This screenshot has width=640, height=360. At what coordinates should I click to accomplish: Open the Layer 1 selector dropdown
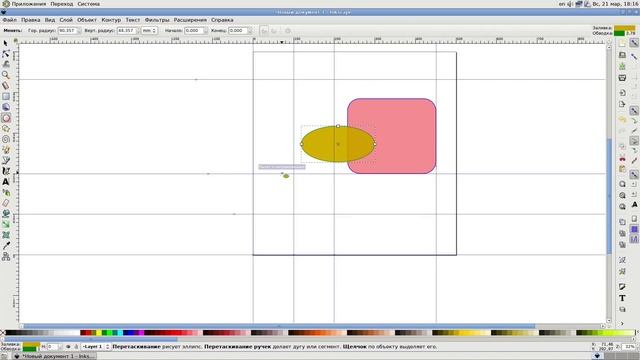coord(96,347)
